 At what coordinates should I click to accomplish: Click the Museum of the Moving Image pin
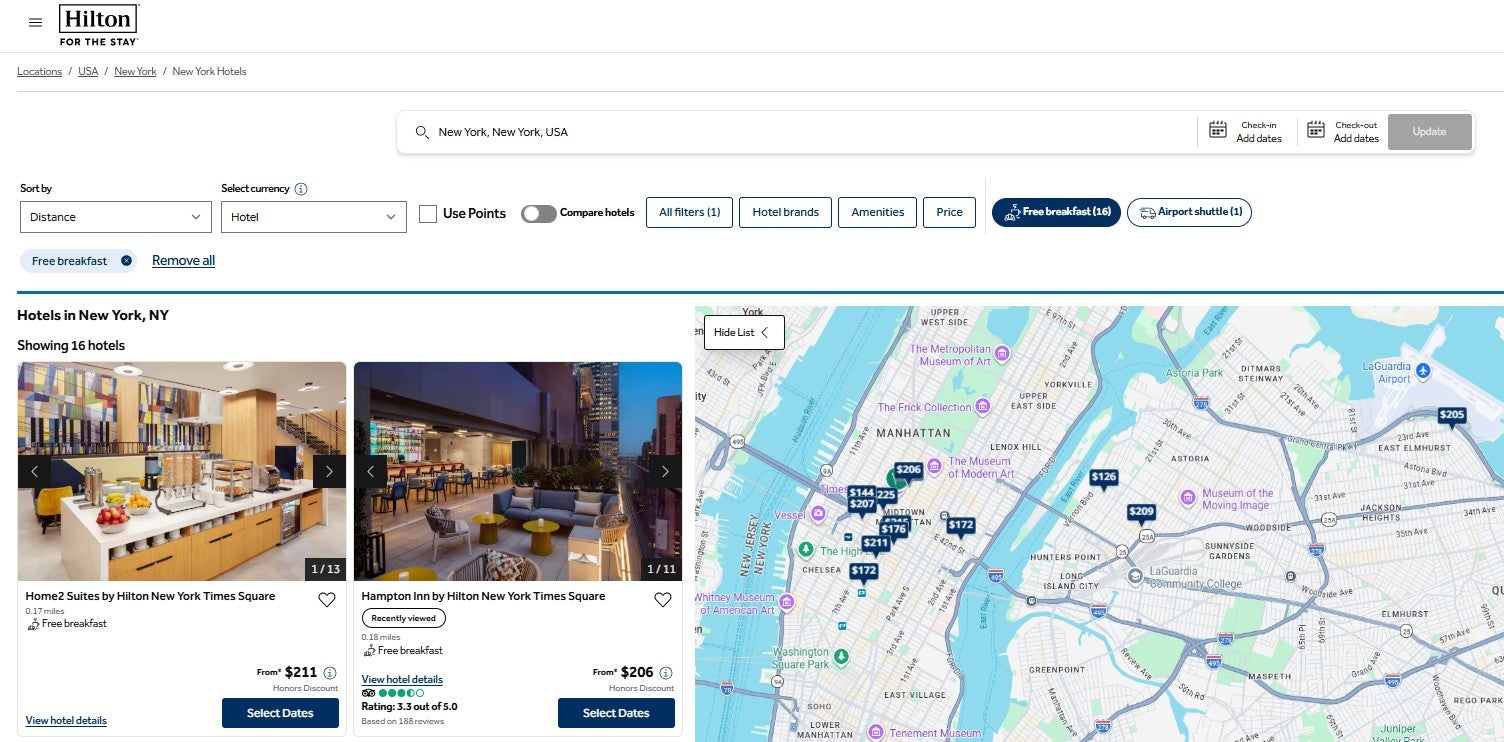(1188, 498)
